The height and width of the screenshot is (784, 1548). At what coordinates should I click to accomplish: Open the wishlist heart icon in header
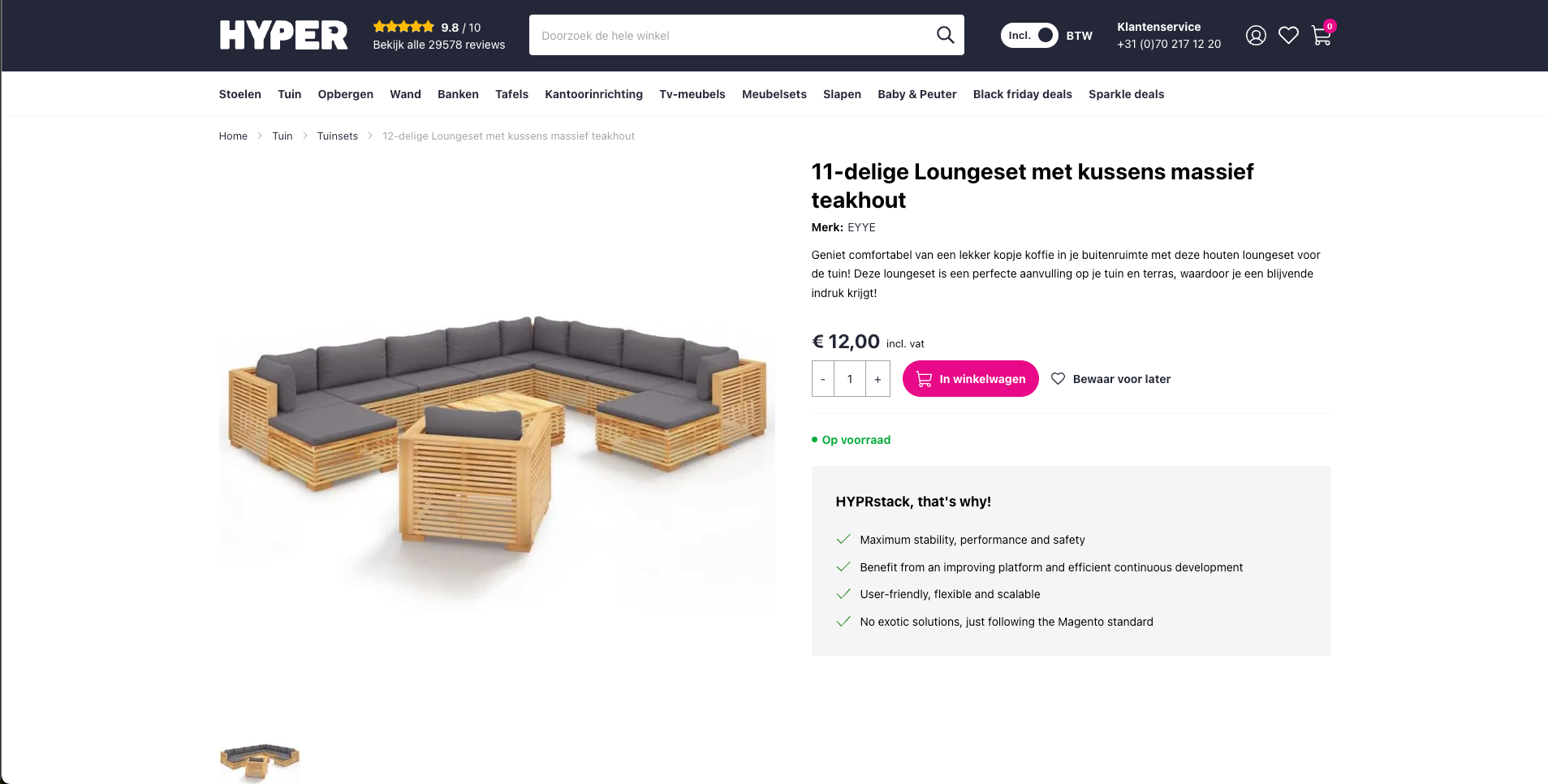click(1288, 36)
